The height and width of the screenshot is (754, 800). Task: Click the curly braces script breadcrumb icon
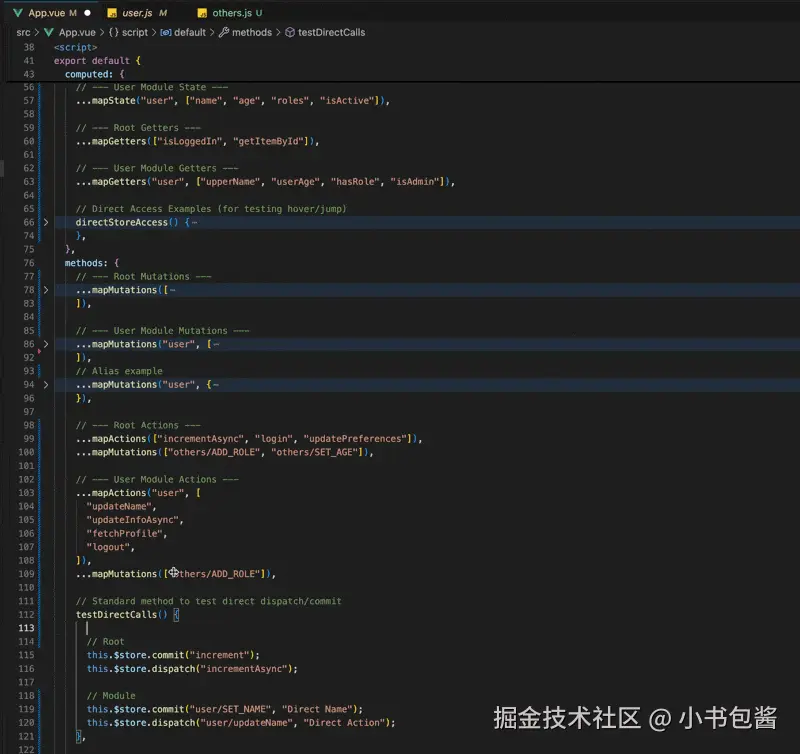click(x=114, y=32)
